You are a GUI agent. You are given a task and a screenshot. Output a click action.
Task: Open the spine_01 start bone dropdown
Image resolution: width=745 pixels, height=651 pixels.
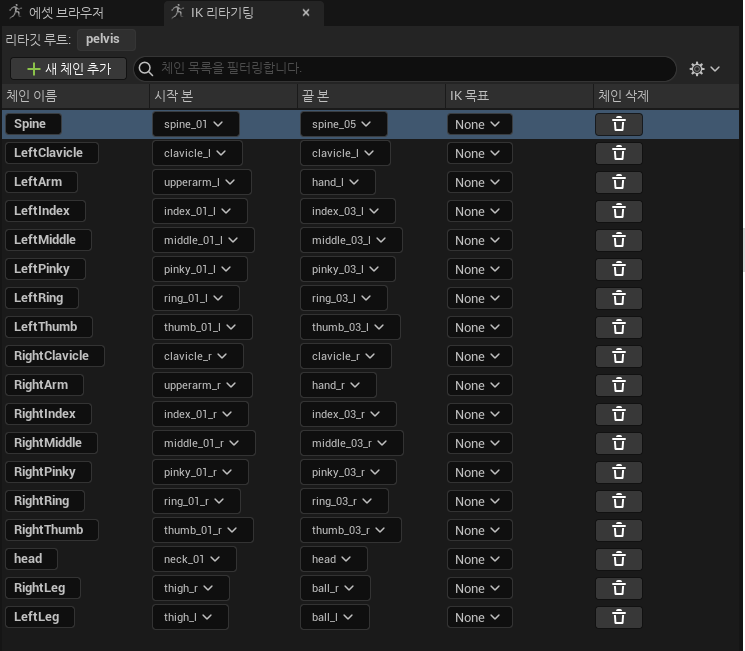195,124
